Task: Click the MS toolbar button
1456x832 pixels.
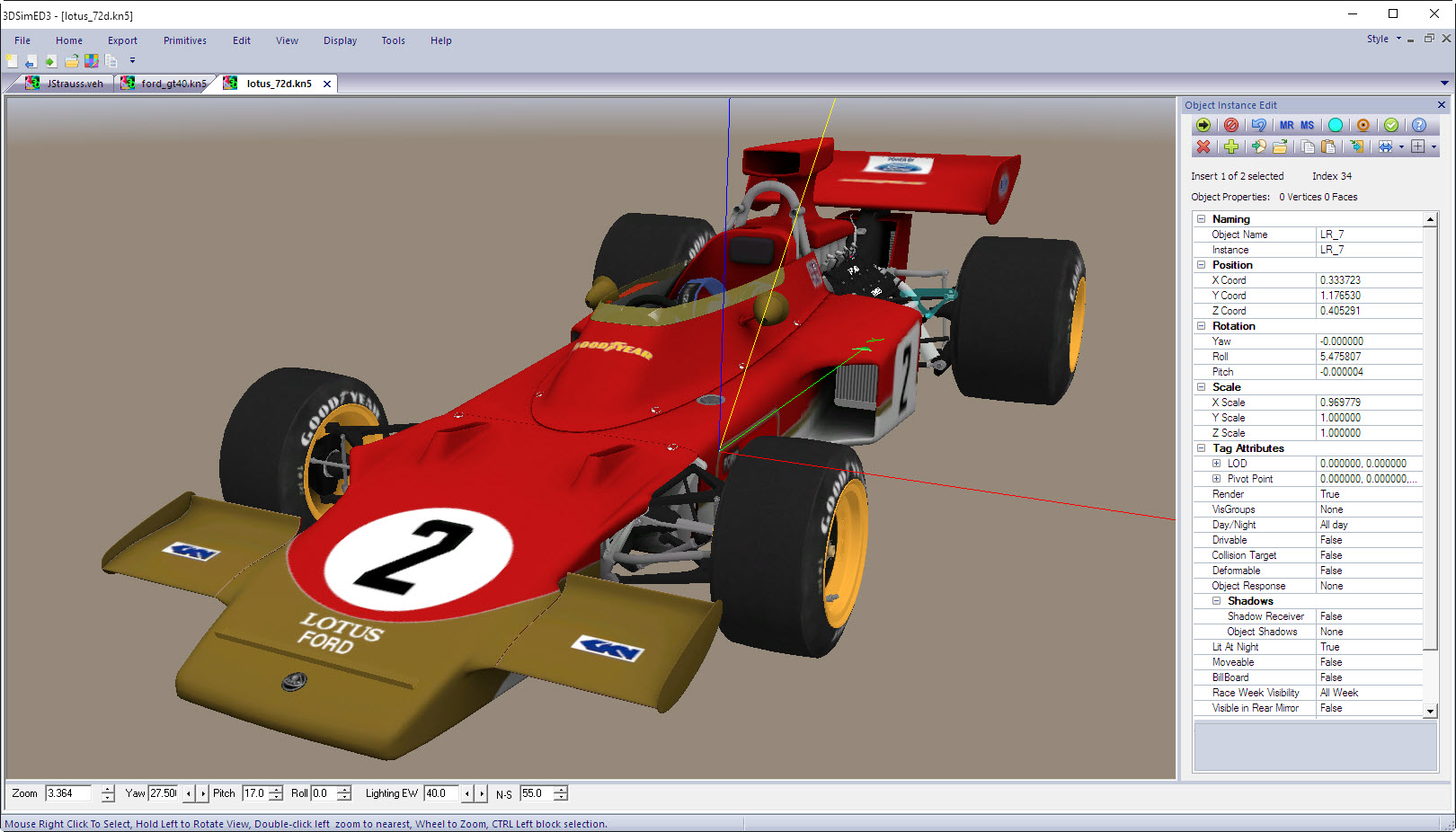Action: [x=1308, y=125]
